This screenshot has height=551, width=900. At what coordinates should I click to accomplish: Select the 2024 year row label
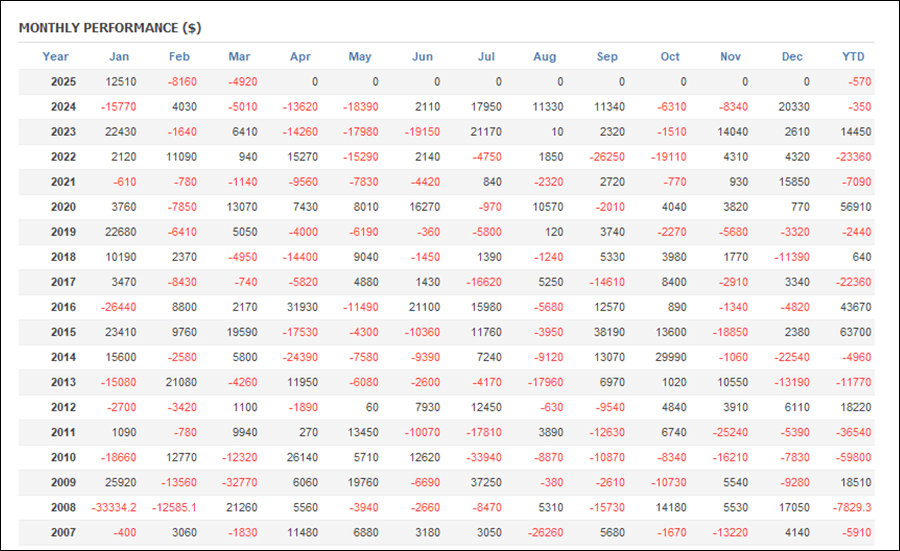tap(63, 107)
